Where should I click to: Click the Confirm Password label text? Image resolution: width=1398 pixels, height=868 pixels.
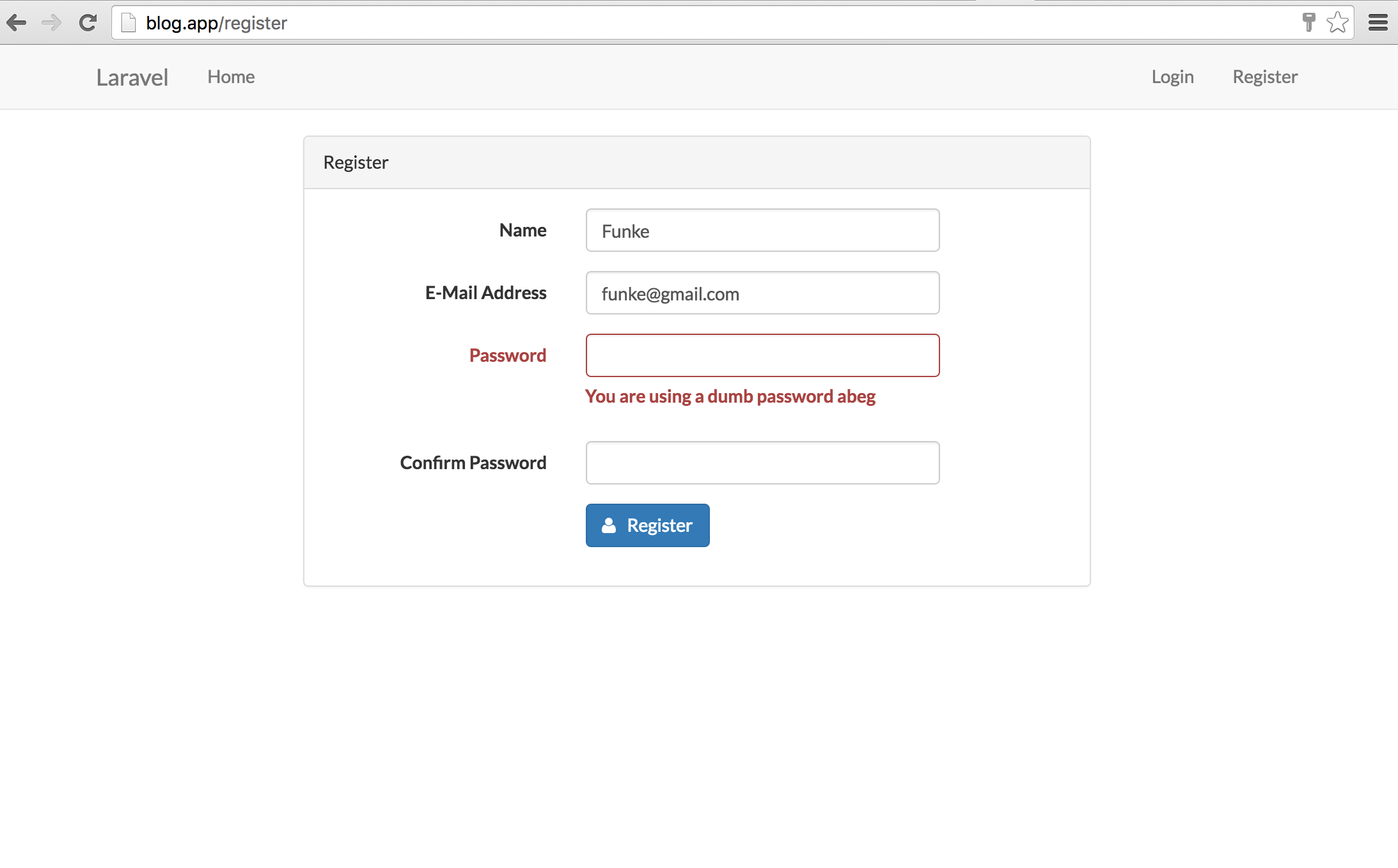click(473, 463)
